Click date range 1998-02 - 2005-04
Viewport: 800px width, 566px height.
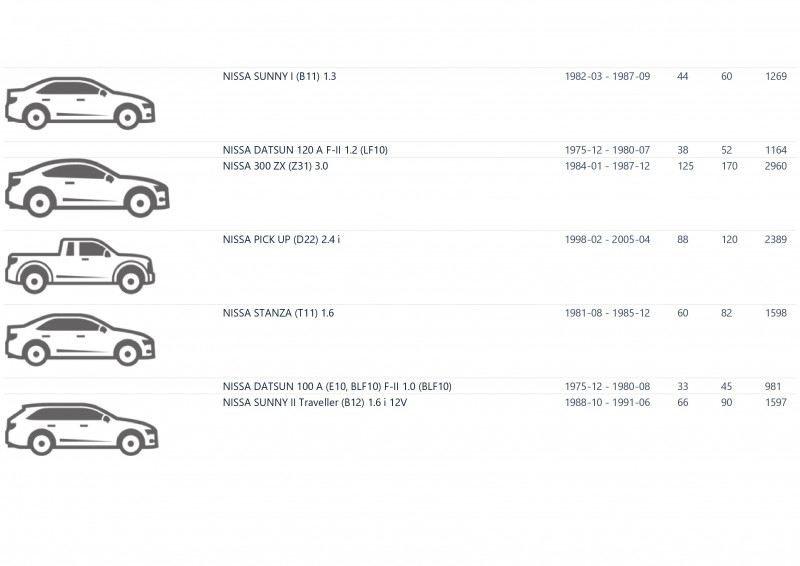(607, 240)
